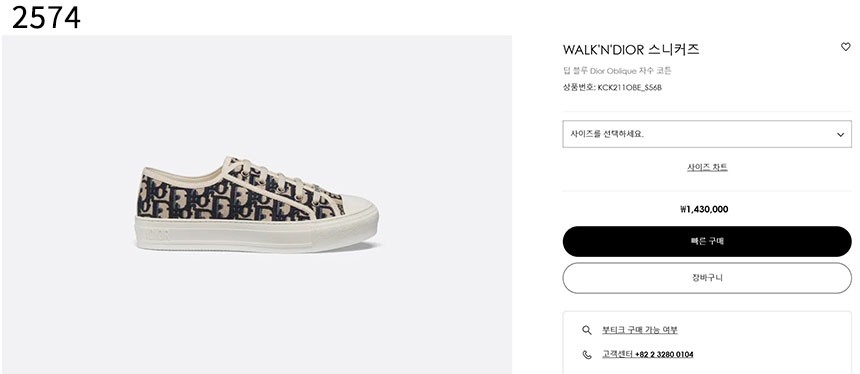
Task: Expand size list via chevron arrow
Action: [x=840, y=135]
